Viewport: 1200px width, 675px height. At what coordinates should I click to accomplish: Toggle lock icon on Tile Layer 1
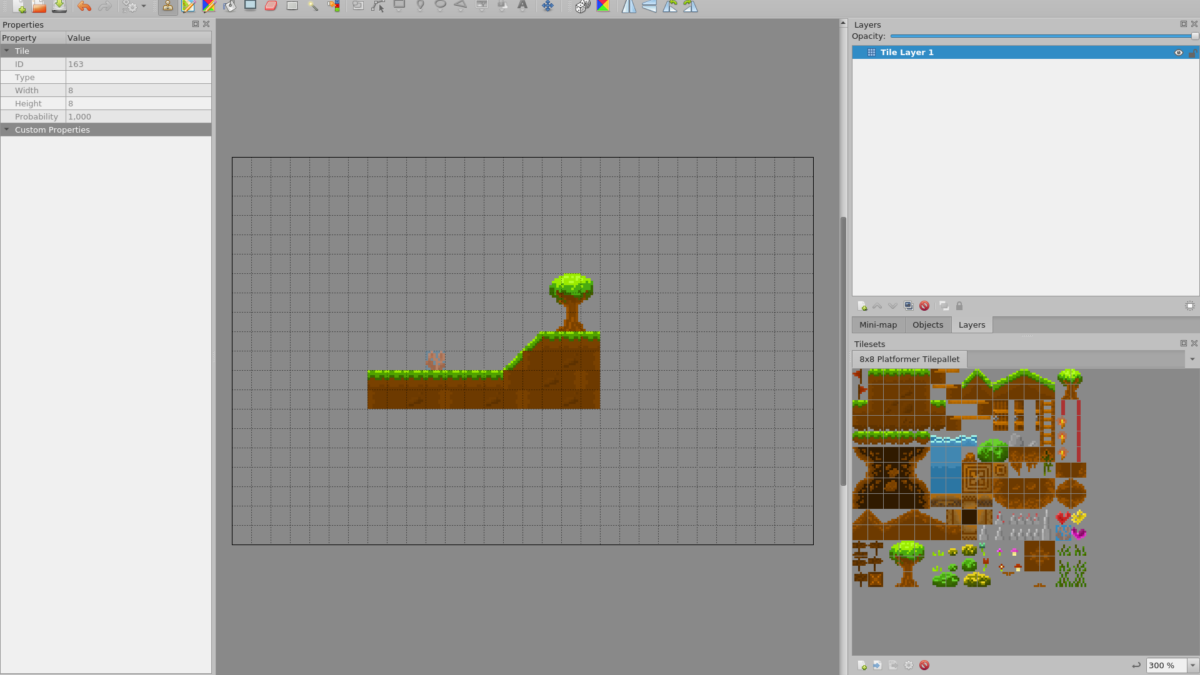coord(1192,52)
